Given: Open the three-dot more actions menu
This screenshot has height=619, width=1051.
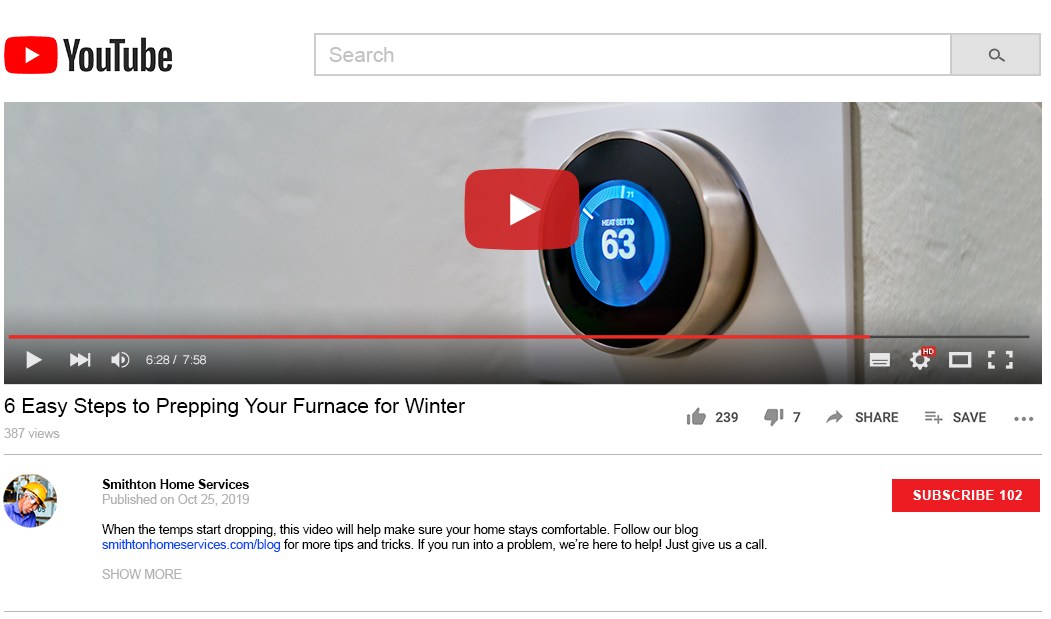Looking at the screenshot, I should pyautogui.click(x=1024, y=418).
